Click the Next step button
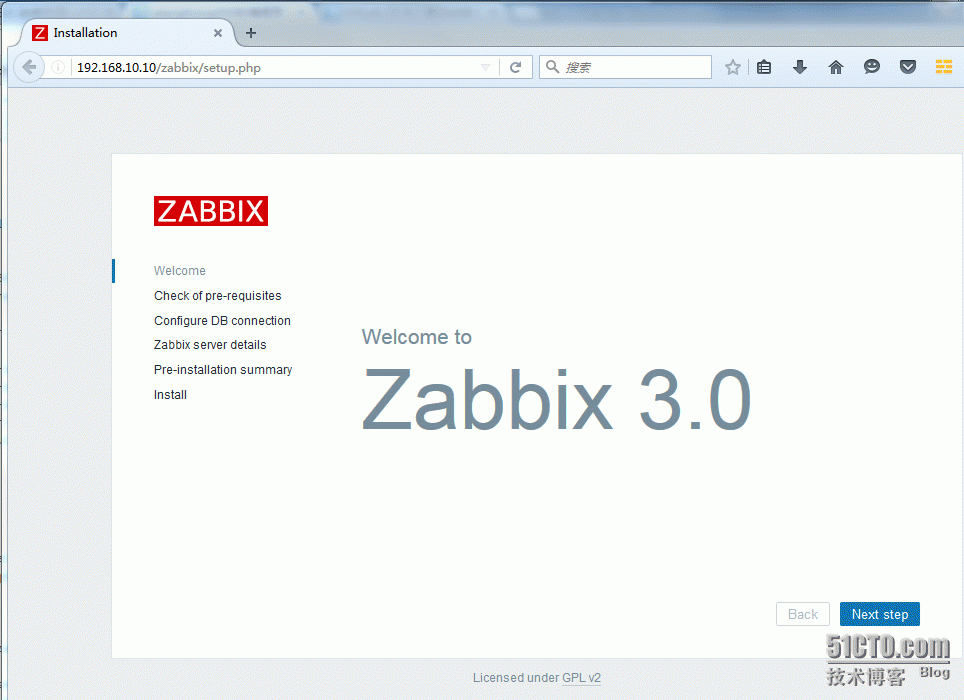The height and width of the screenshot is (700, 964). 880,614
